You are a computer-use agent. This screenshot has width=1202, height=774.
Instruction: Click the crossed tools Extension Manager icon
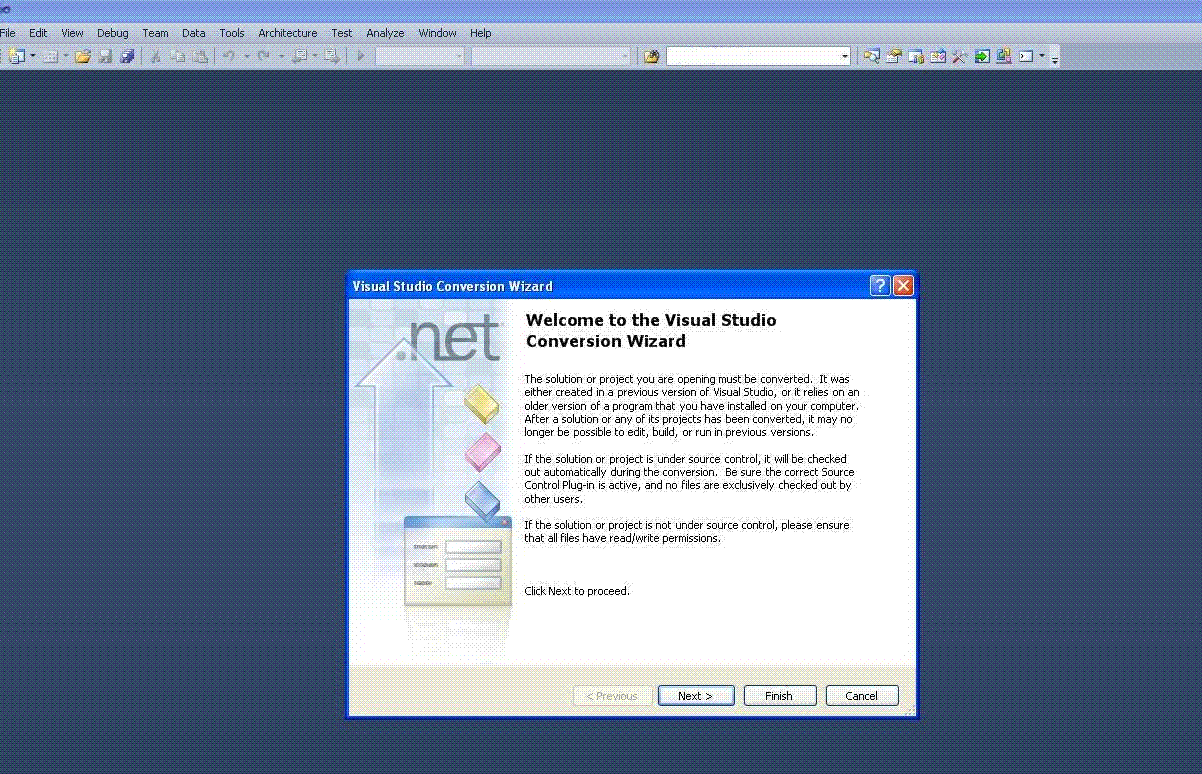960,56
